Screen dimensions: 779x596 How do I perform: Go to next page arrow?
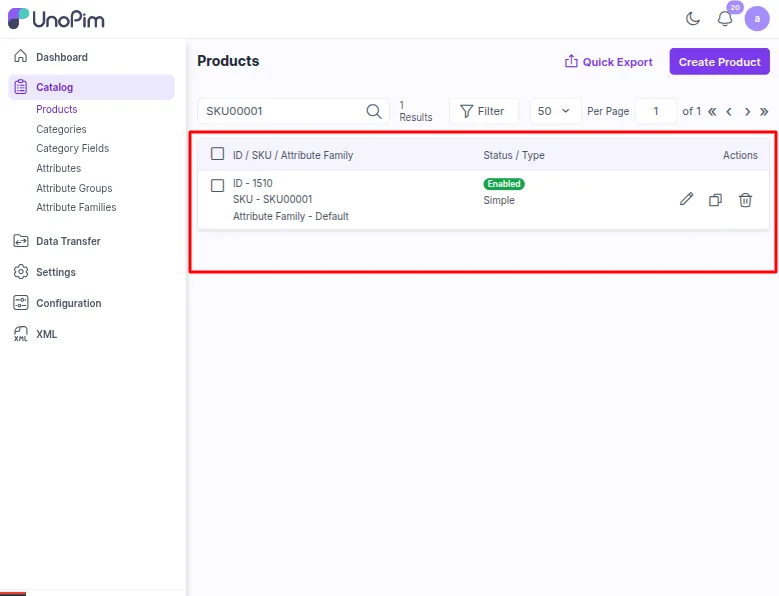click(x=747, y=111)
